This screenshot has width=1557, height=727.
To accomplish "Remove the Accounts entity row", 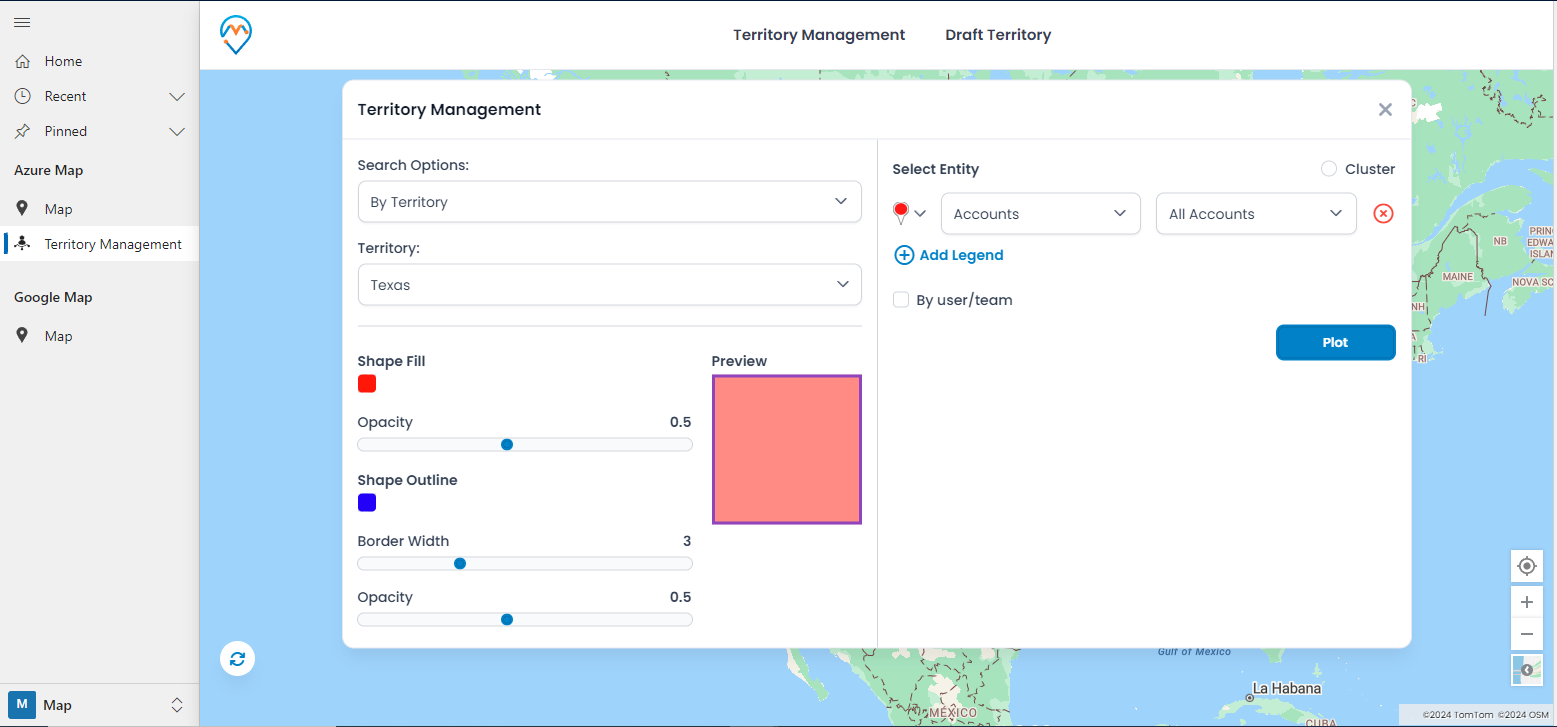I will tap(1383, 214).
